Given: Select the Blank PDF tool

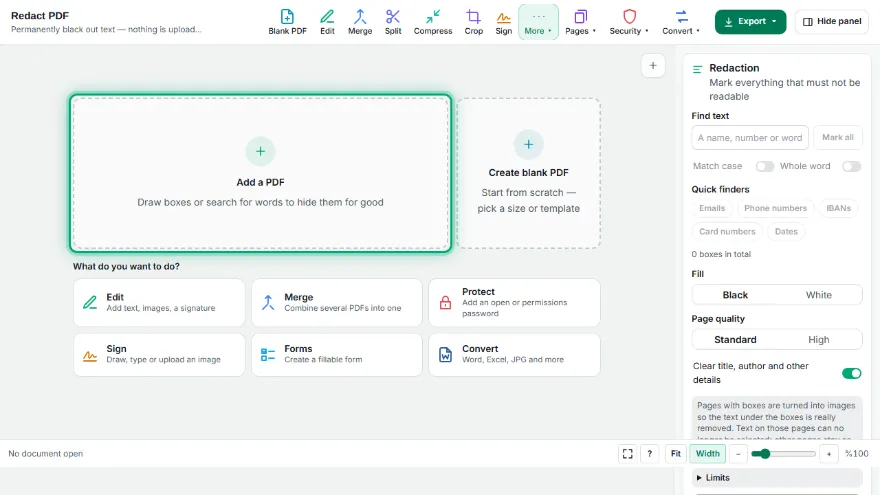Looking at the screenshot, I should click(x=287, y=22).
